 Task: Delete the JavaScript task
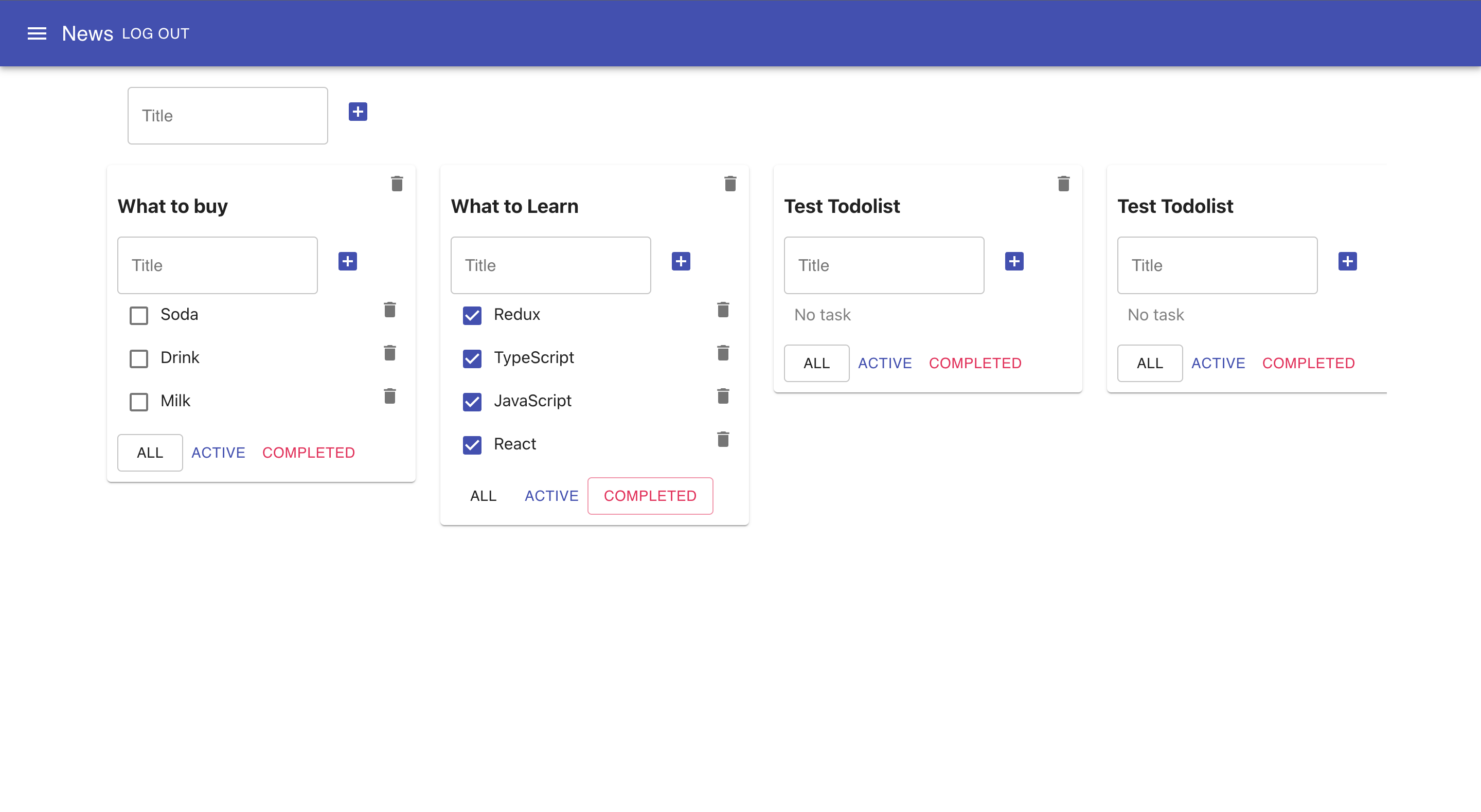(723, 396)
